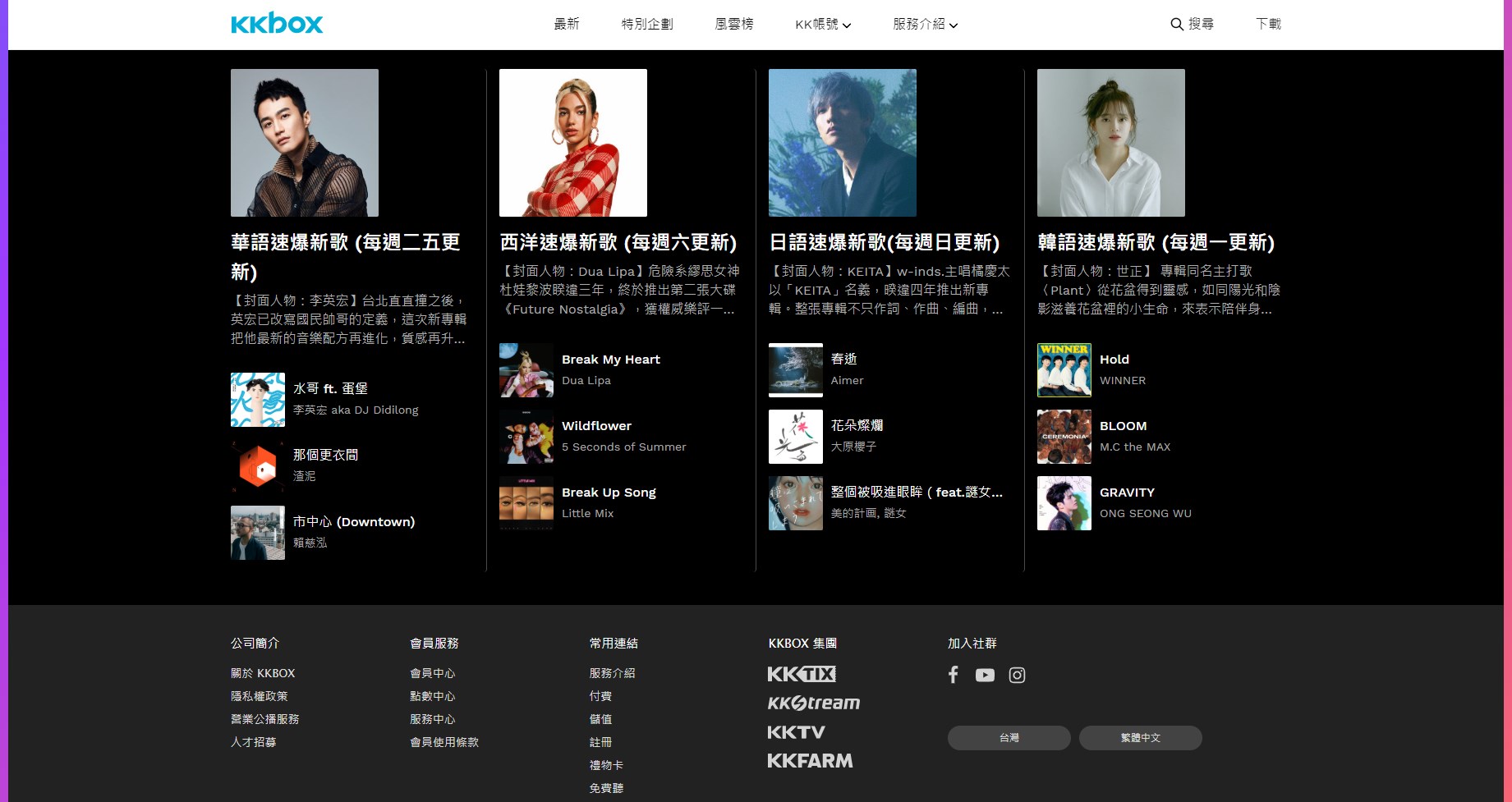Click the KKTV logo
Screen dimensions: 1512x802
796,732
